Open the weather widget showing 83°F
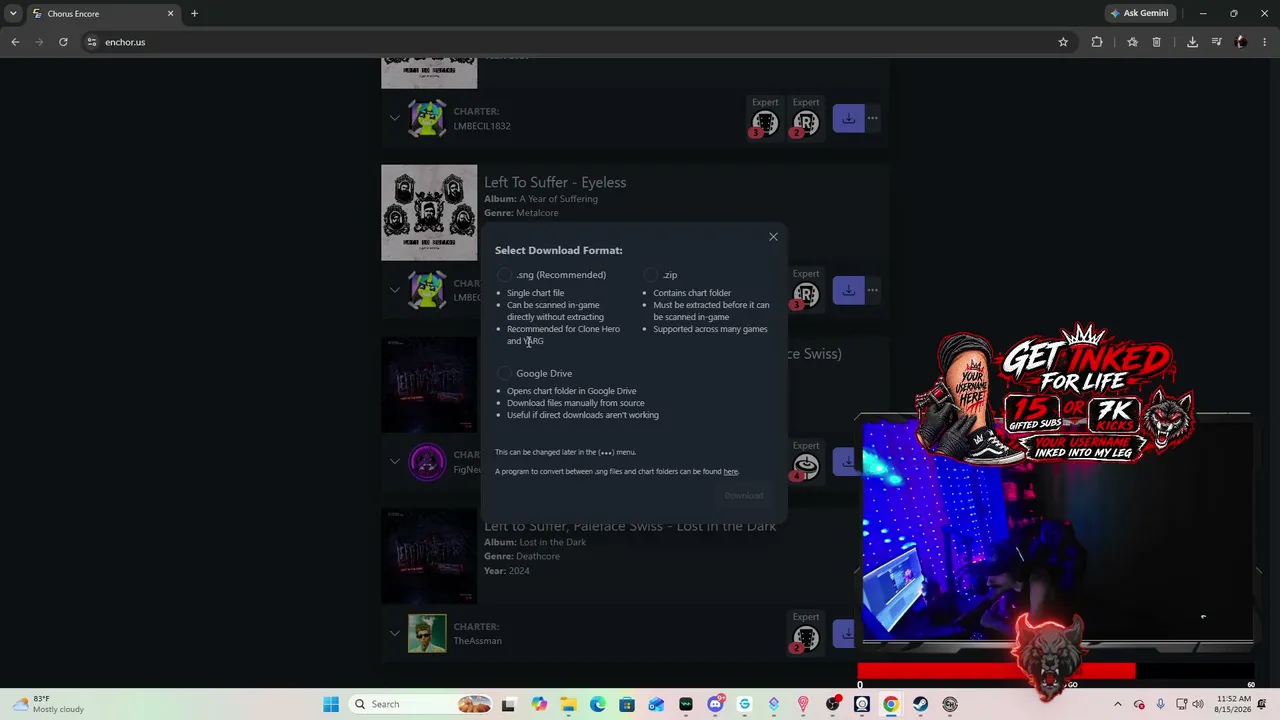The width and height of the screenshot is (1280, 720). click(x=48, y=704)
